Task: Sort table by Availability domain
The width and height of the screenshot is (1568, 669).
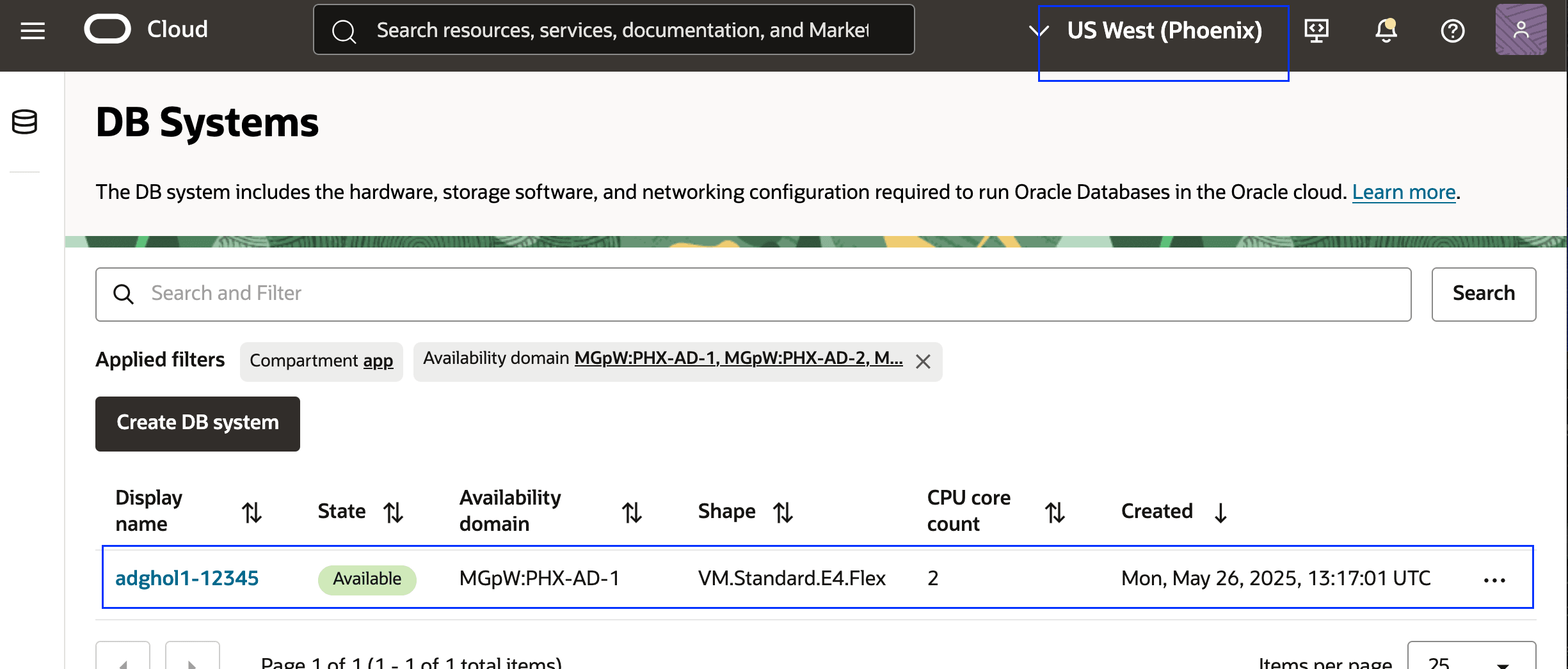Action: 632,512
